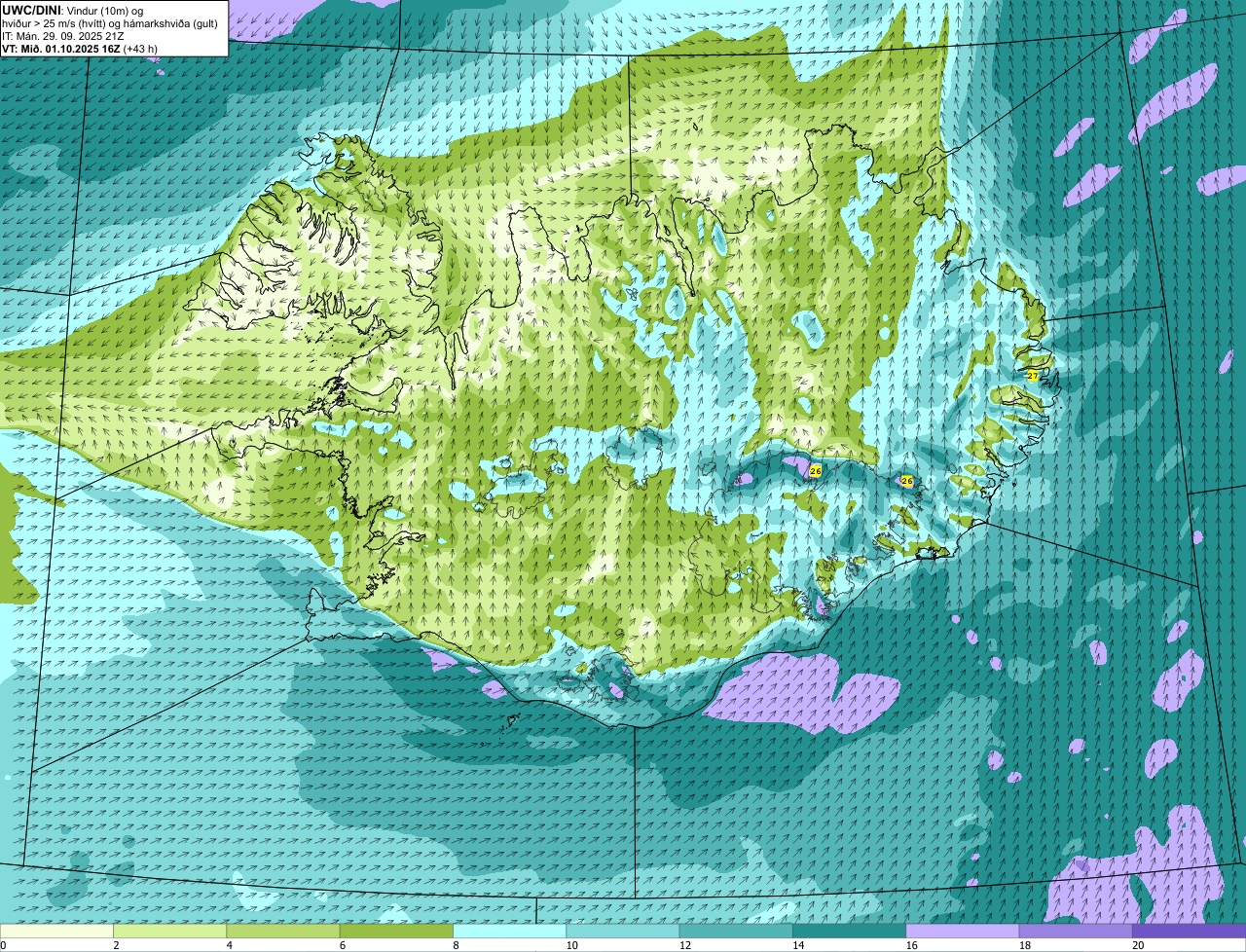The height and width of the screenshot is (952, 1246).
Task: Select the medium purple 18–20 m/s legend swatch
Action: (1076, 931)
